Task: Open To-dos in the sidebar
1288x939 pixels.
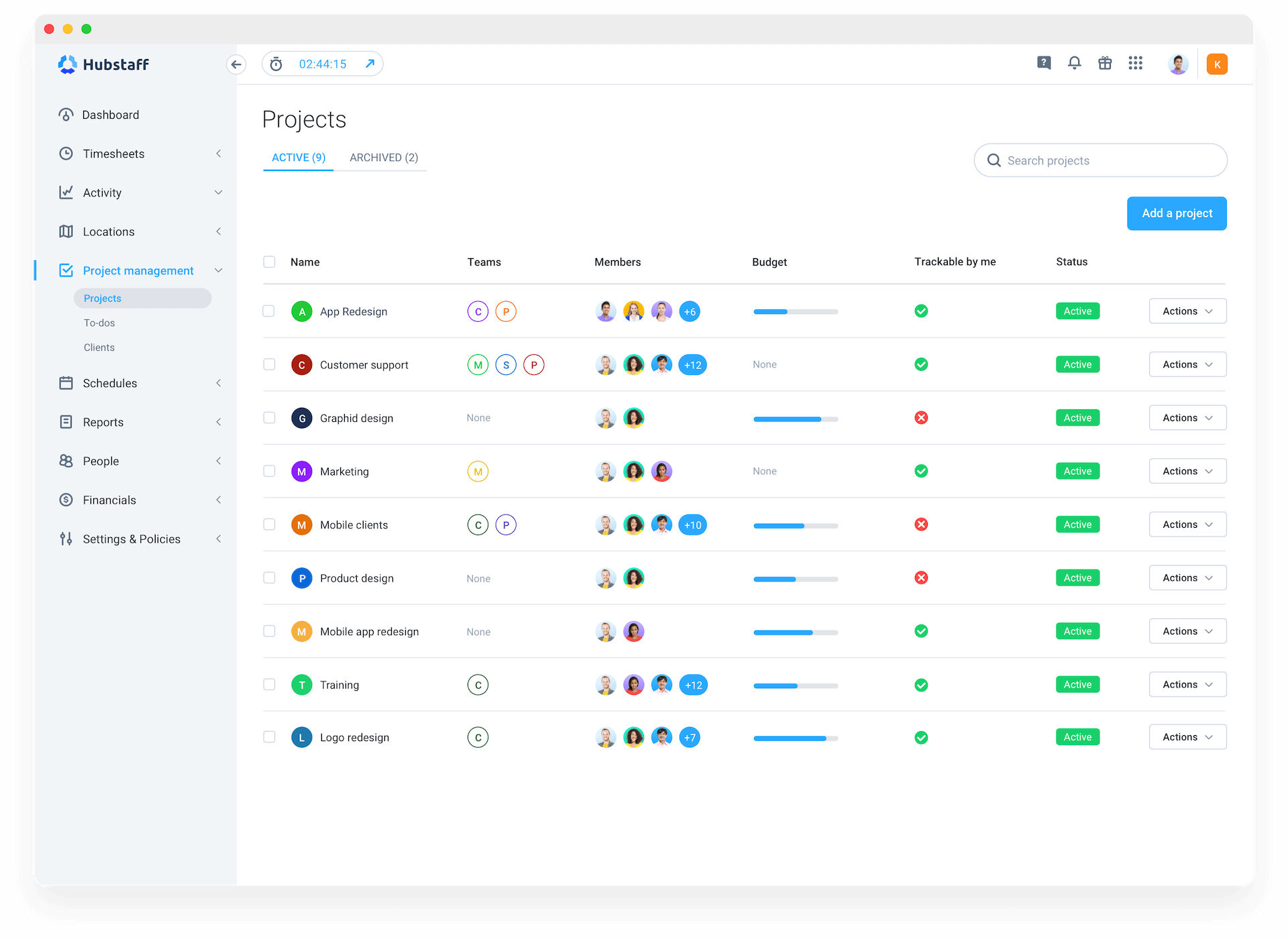Action: (x=99, y=323)
